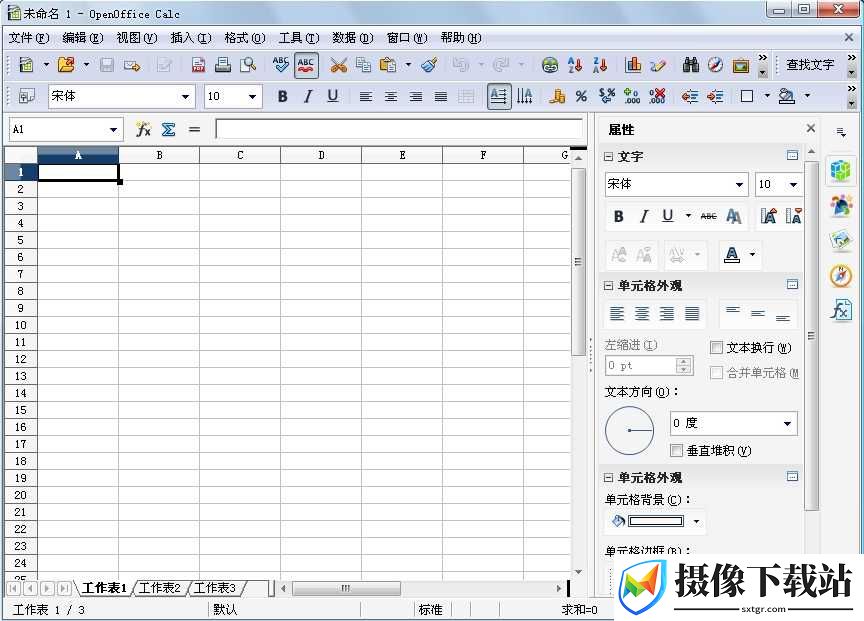Toggle Italic in the formatting toolbar
Image resolution: width=864 pixels, height=621 pixels.
[307, 96]
